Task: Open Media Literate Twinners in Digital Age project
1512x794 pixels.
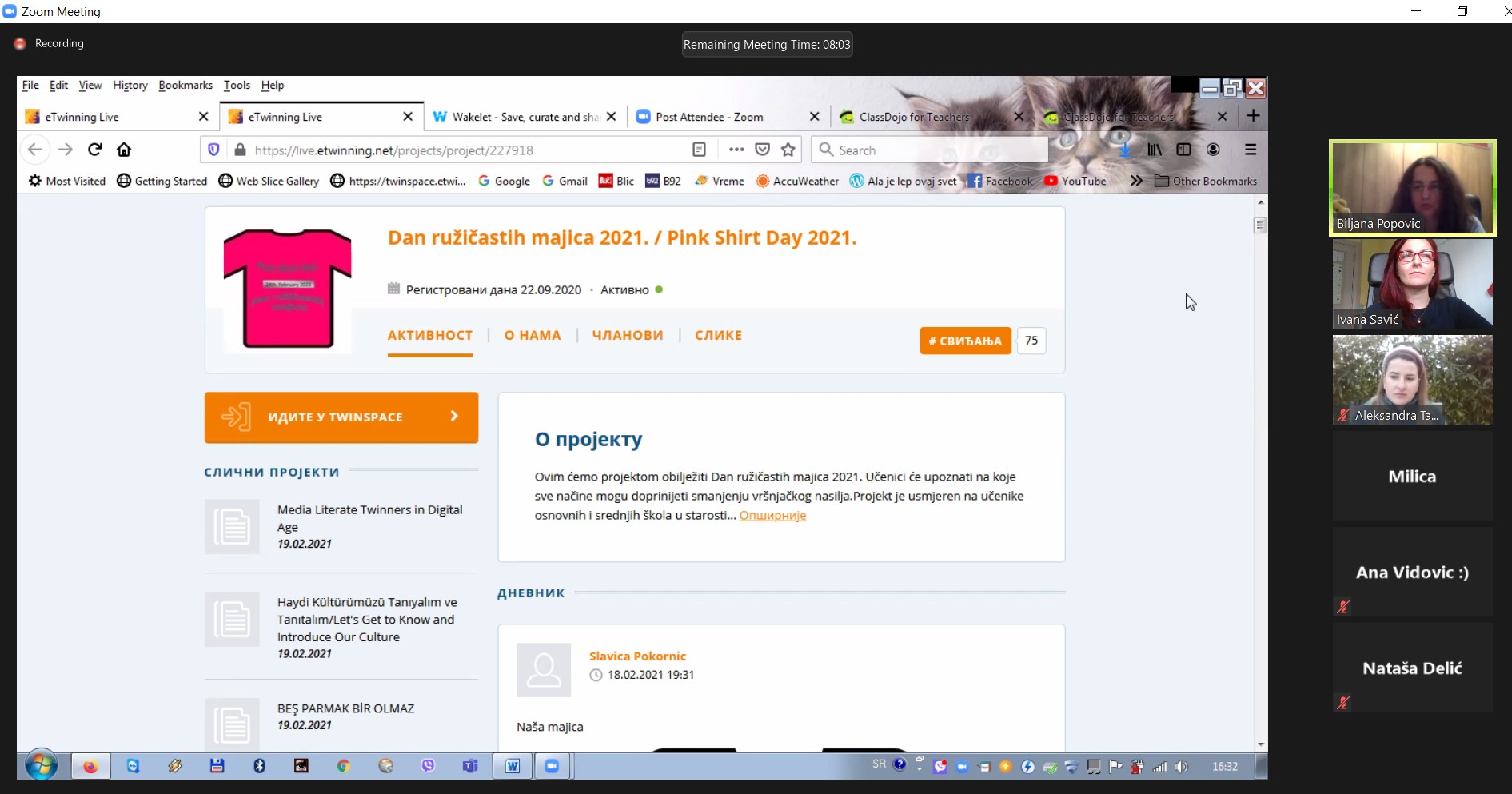Action: (x=369, y=518)
